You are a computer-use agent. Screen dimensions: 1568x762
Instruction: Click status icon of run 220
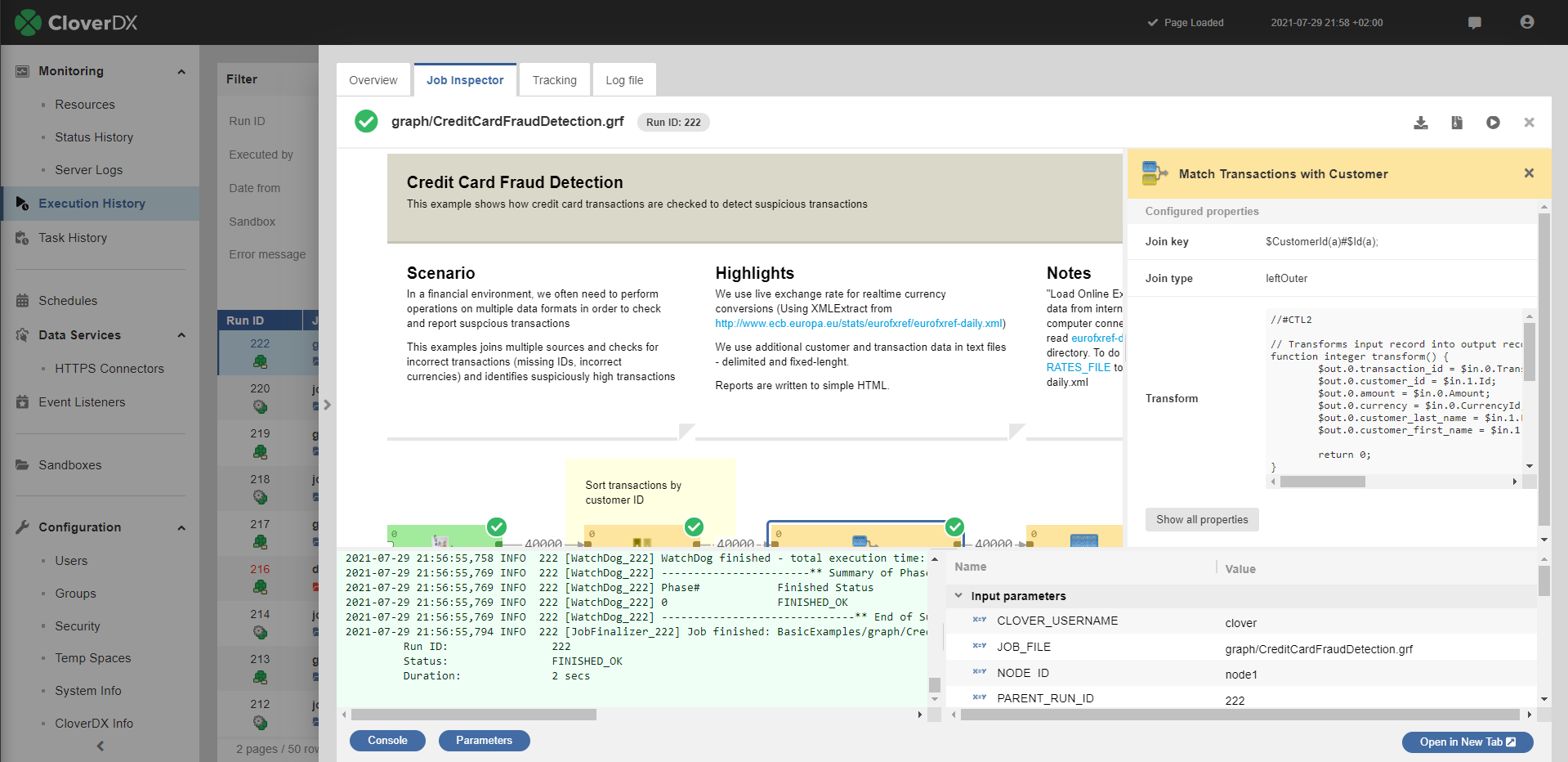(x=260, y=406)
